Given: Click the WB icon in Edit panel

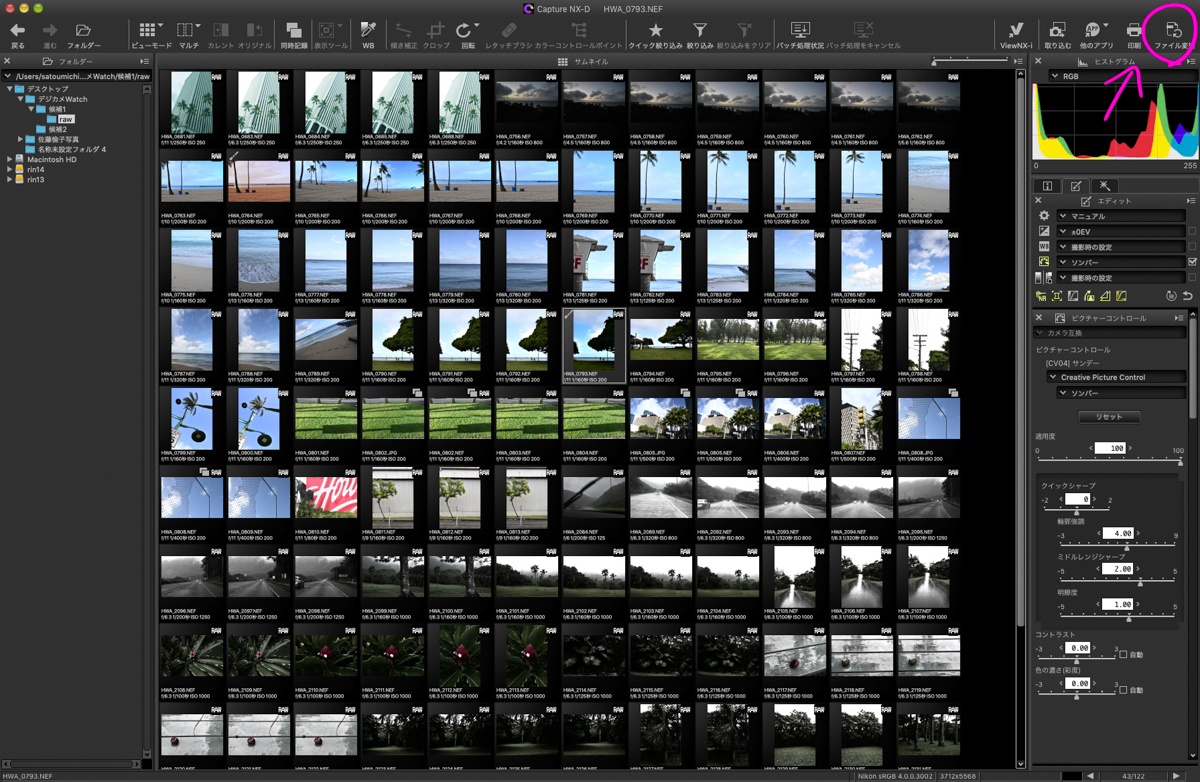Looking at the screenshot, I should [1044, 246].
